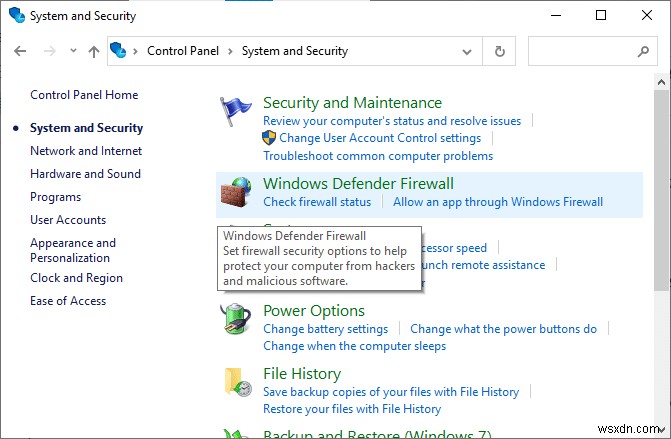The image size is (671, 439).
Task: Open Change battery settings link
Action: pos(325,329)
